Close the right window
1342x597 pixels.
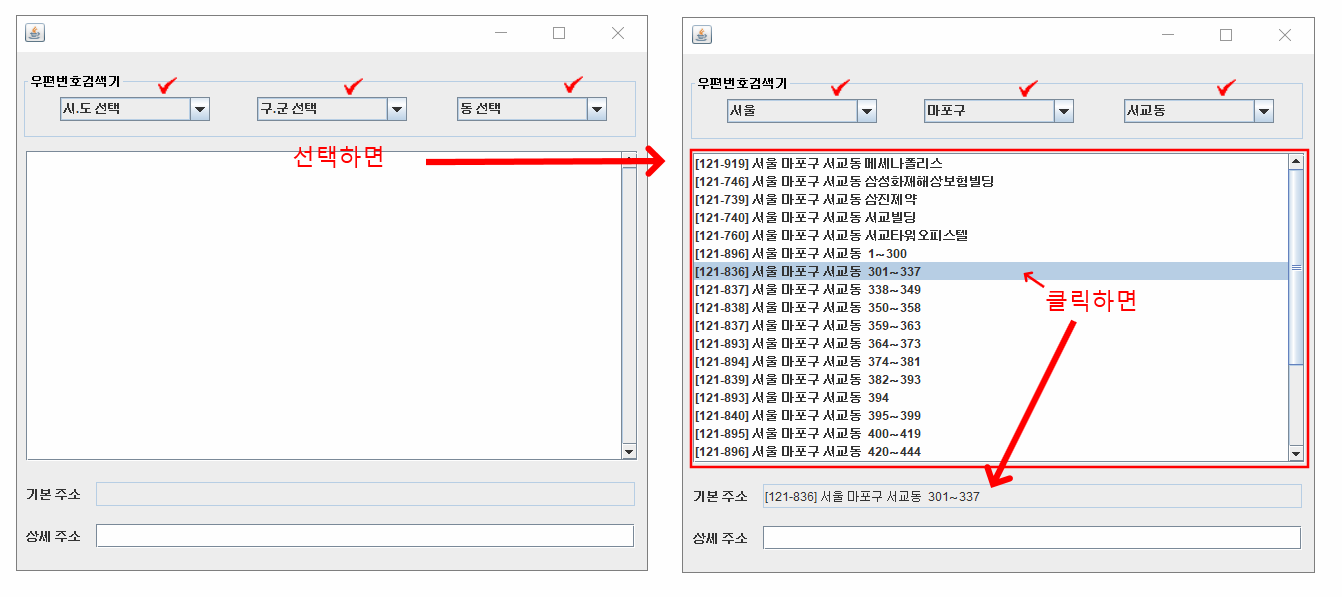pyautogui.click(x=1285, y=35)
